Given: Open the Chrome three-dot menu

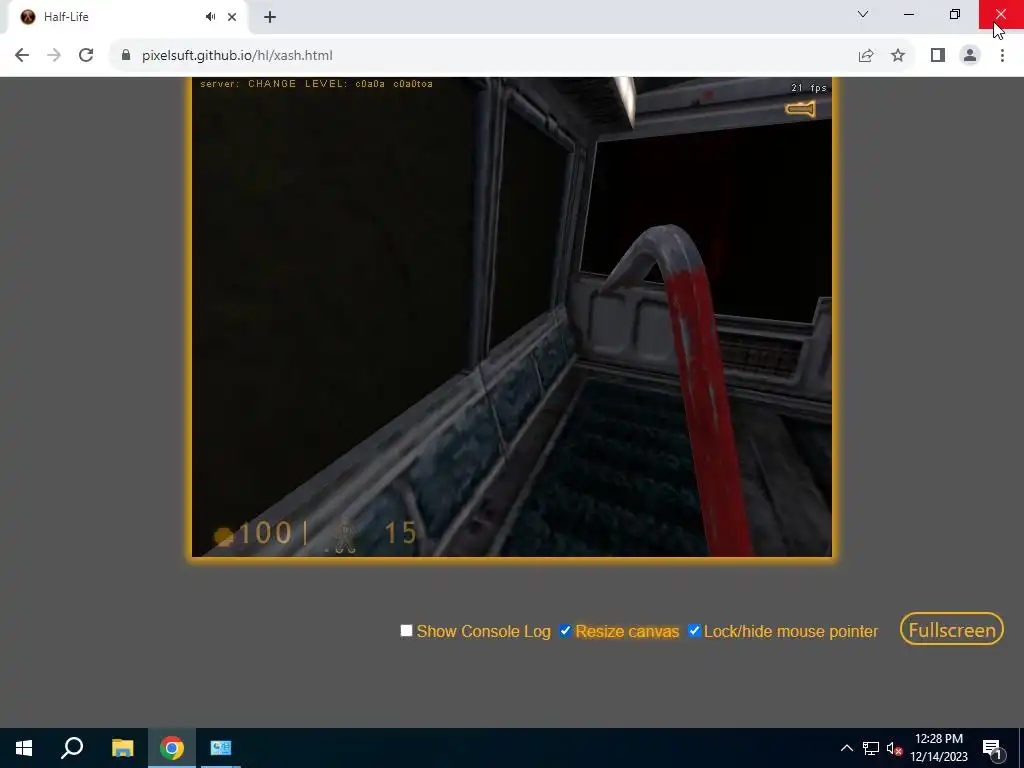Looking at the screenshot, I should click(1002, 56).
